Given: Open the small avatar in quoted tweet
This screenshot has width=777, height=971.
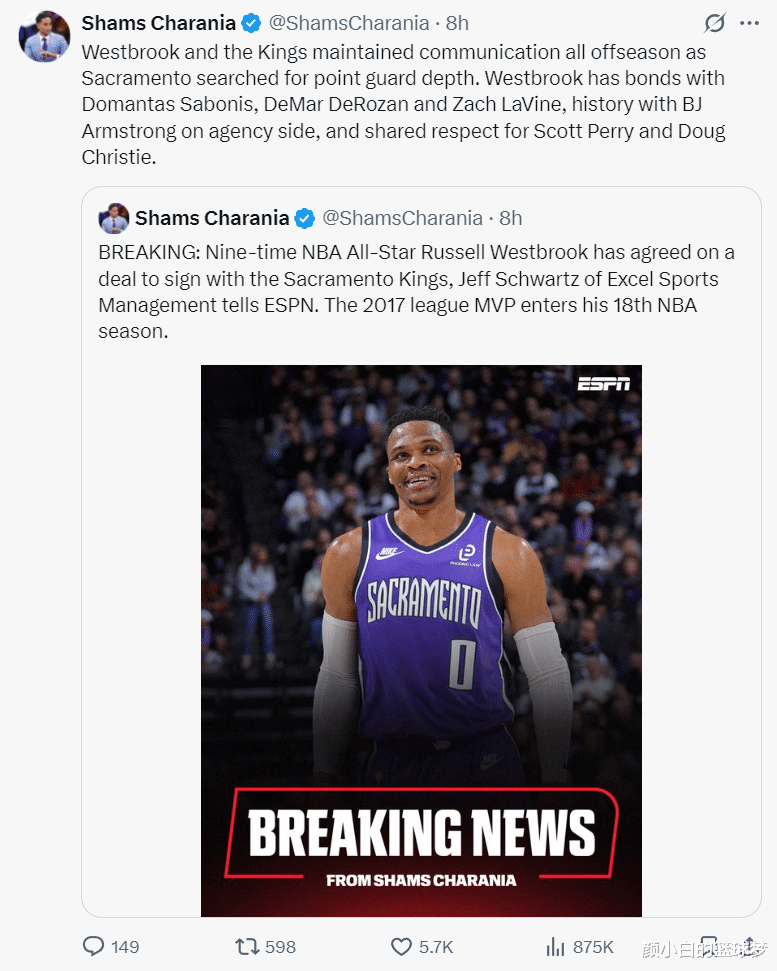Looking at the screenshot, I should click(113, 218).
